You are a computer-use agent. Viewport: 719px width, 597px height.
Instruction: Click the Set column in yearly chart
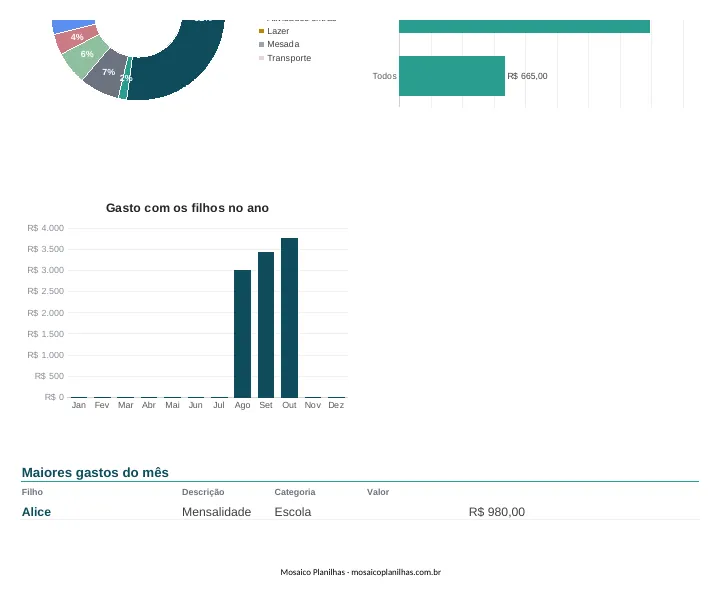(x=266, y=325)
